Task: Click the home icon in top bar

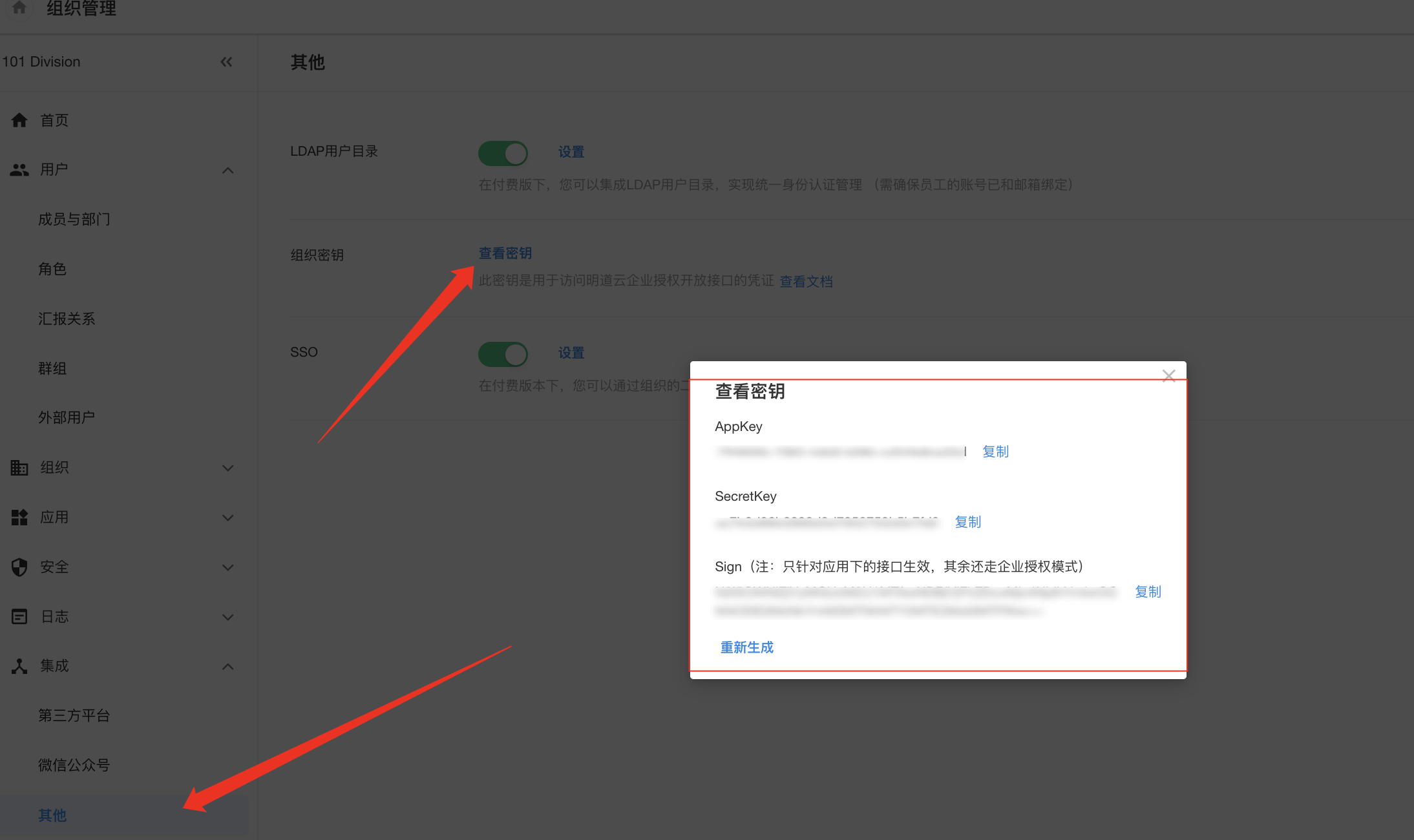Action: point(19,8)
